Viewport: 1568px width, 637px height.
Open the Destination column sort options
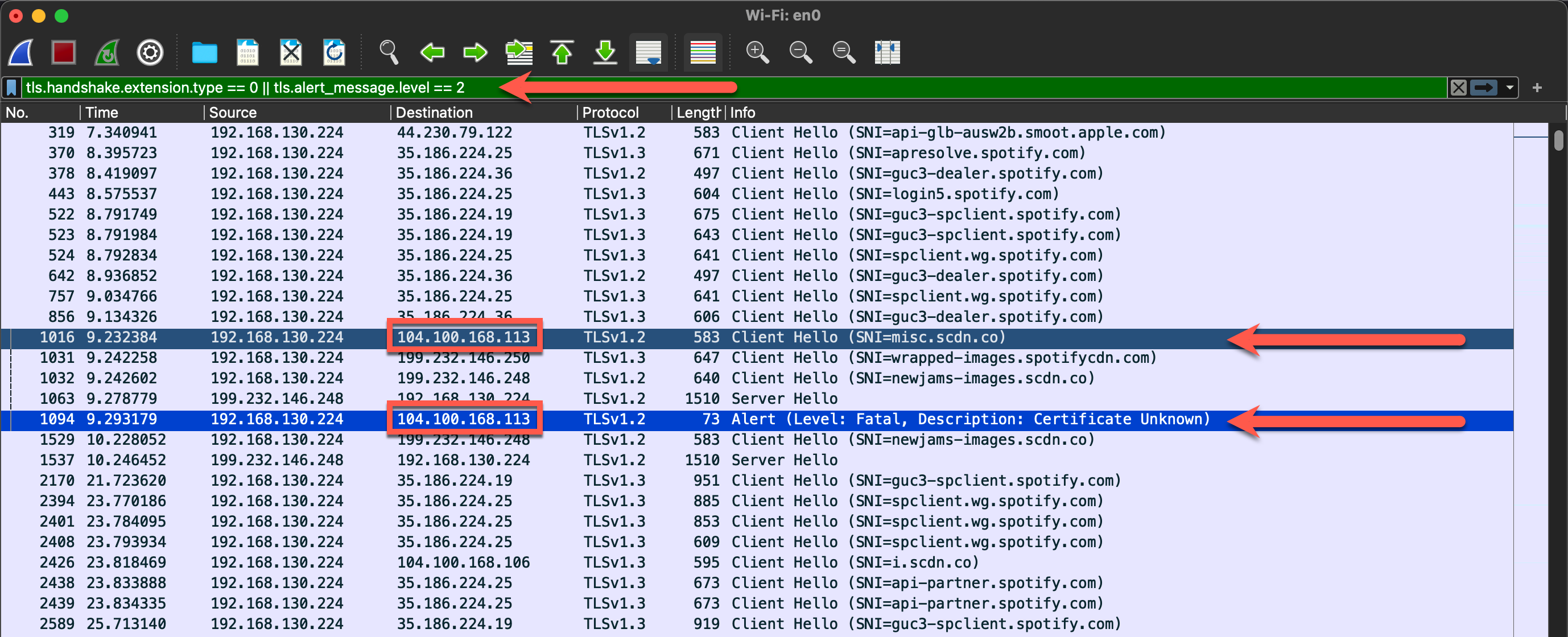(434, 112)
